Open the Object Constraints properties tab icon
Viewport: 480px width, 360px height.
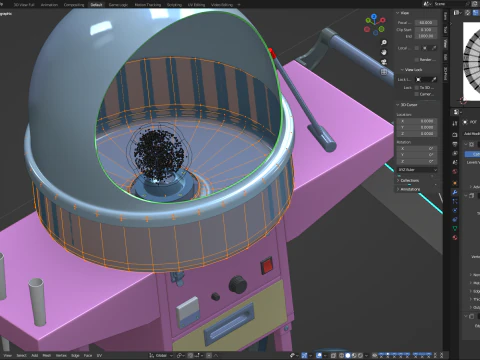(455, 219)
